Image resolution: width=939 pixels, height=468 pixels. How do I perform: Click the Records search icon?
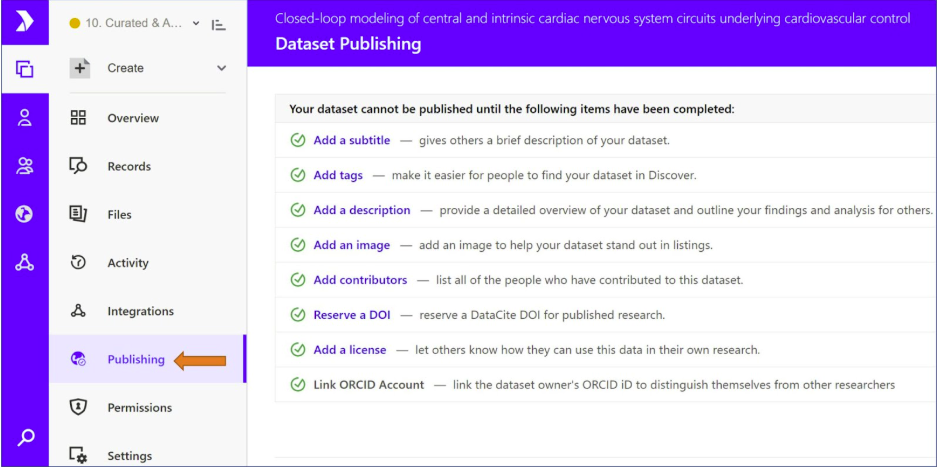[78, 166]
